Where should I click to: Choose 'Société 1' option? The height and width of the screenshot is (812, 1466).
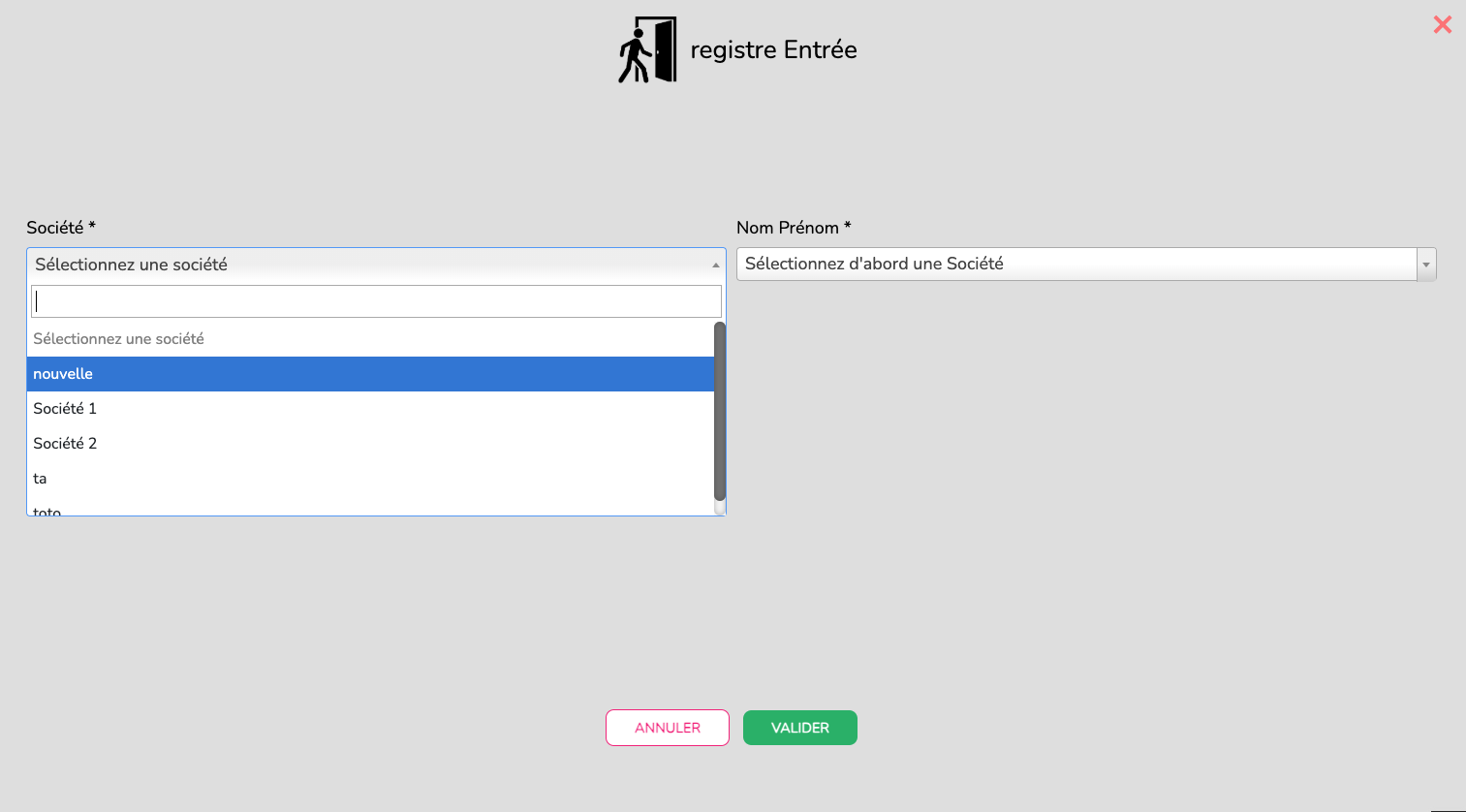pos(370,409)
